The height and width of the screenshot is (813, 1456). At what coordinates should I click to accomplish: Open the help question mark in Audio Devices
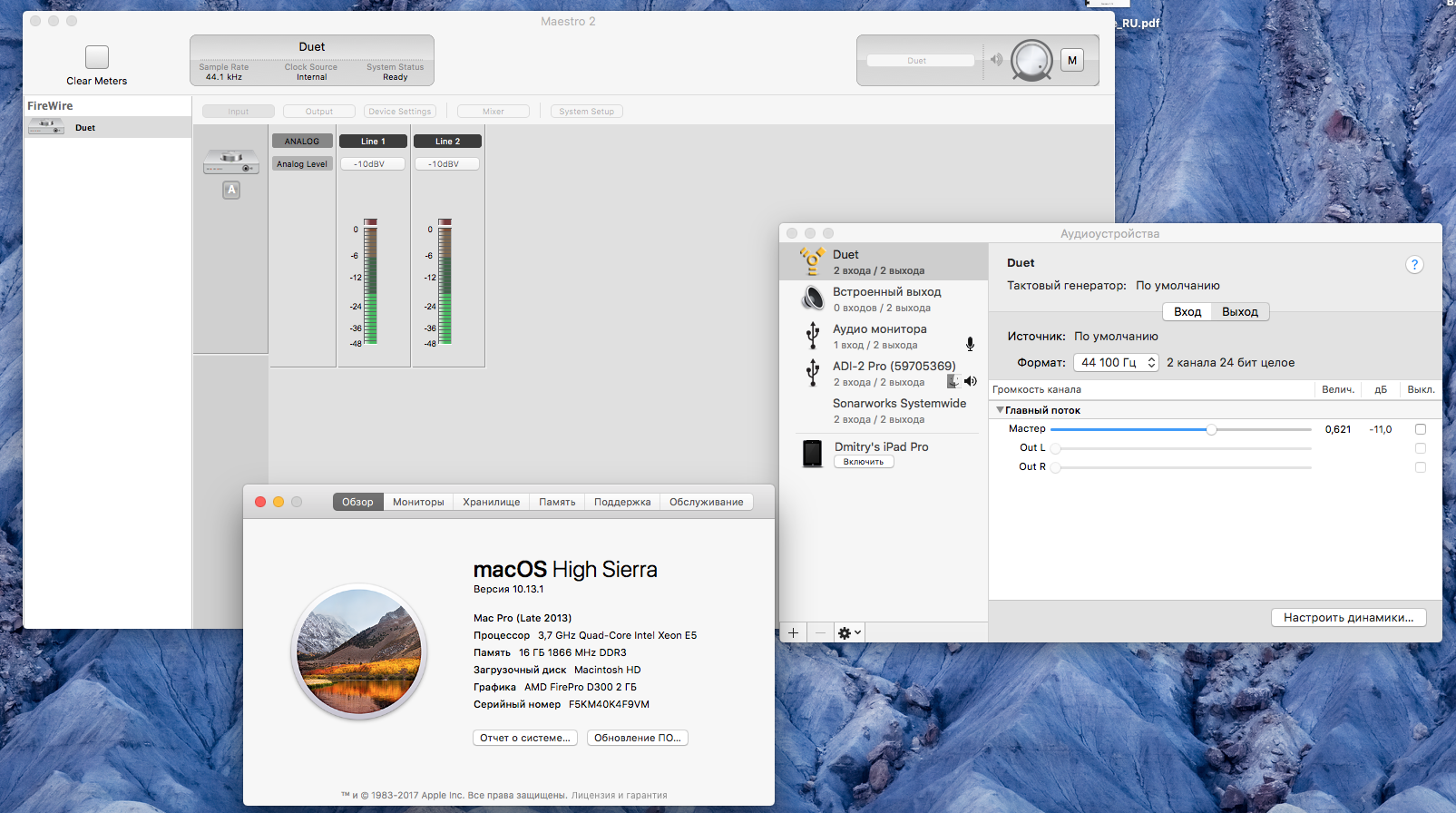tap(1414, 265)
